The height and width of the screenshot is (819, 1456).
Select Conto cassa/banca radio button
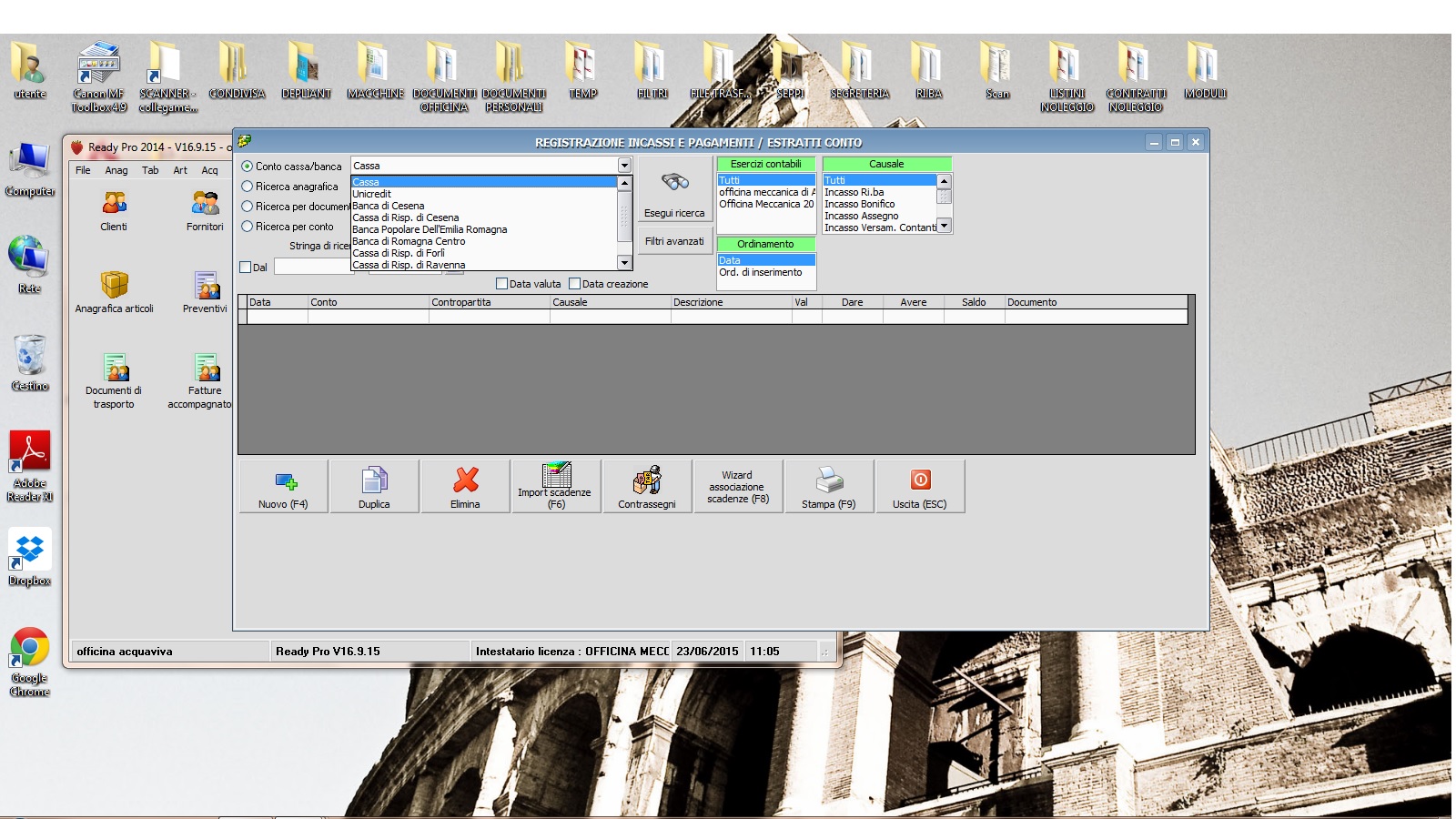point(247,167)
